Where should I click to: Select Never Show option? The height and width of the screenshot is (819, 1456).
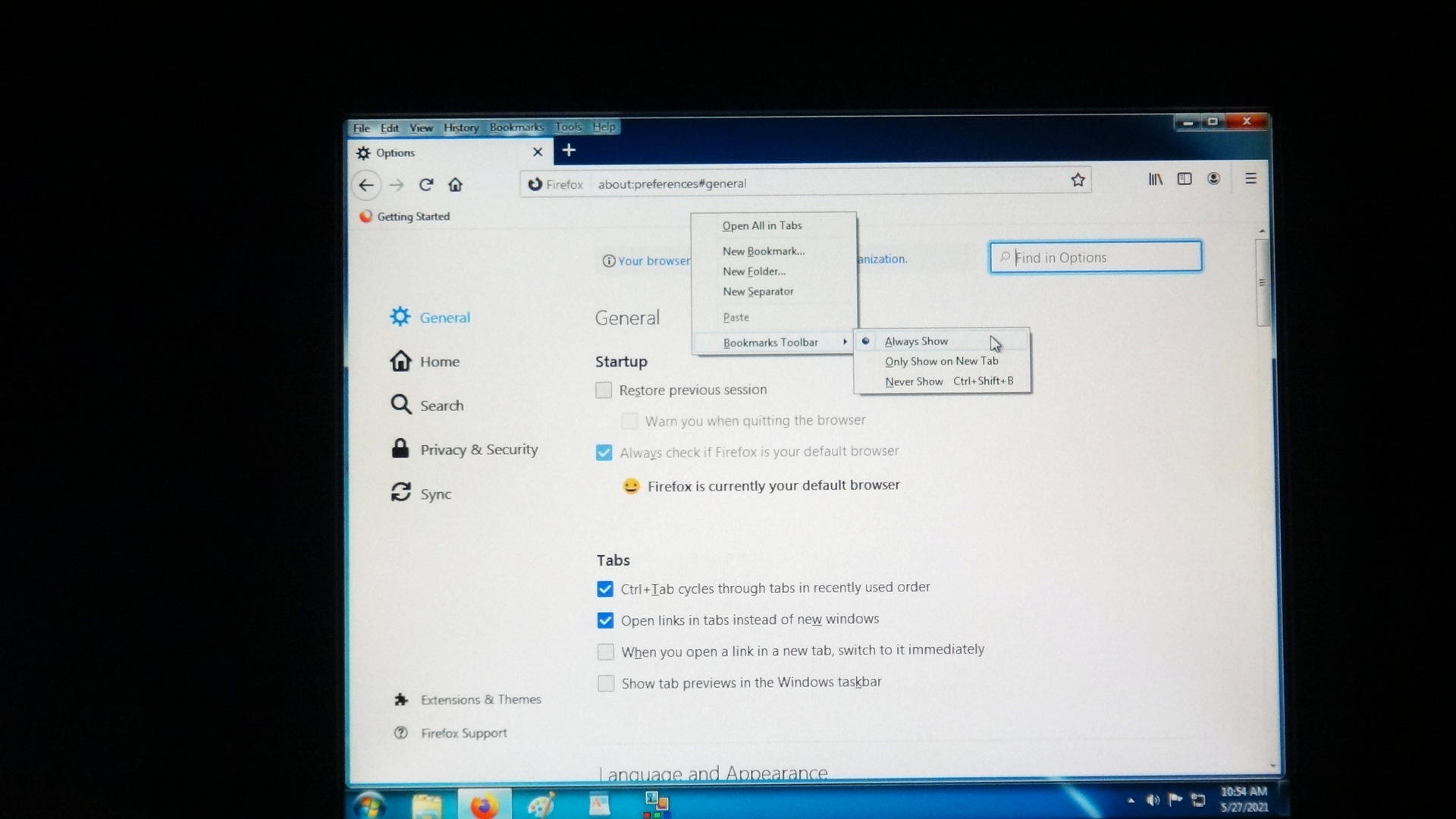click(x=942, y=381)
